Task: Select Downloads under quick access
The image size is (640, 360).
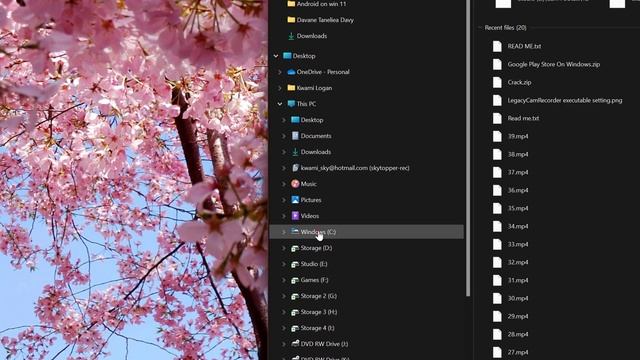Action: click(312, 36)
